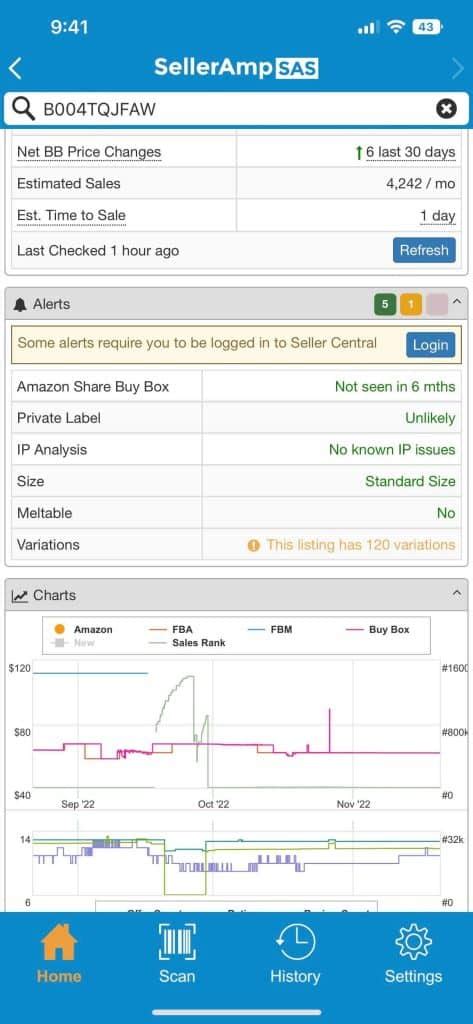This screenshot has width=473, height=1024.
Task: Open the Scan tab
Action: coord(177,953)
